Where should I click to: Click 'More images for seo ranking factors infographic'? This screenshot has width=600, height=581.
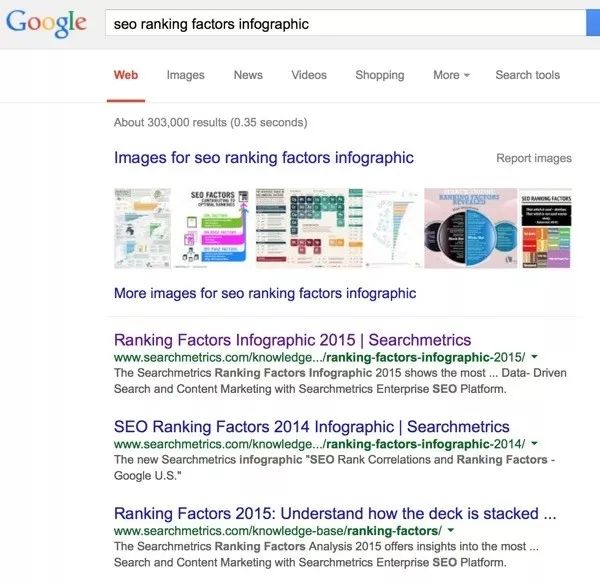[x=265, y=293]
